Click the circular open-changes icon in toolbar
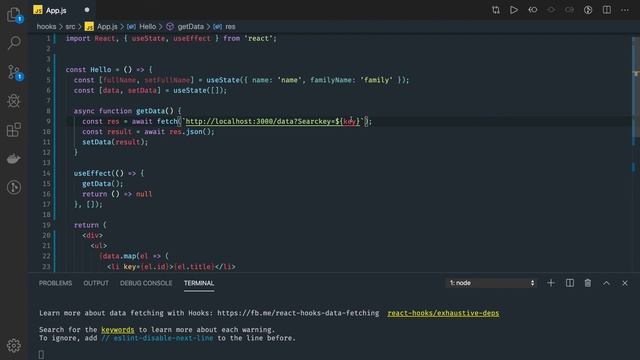 588,10
